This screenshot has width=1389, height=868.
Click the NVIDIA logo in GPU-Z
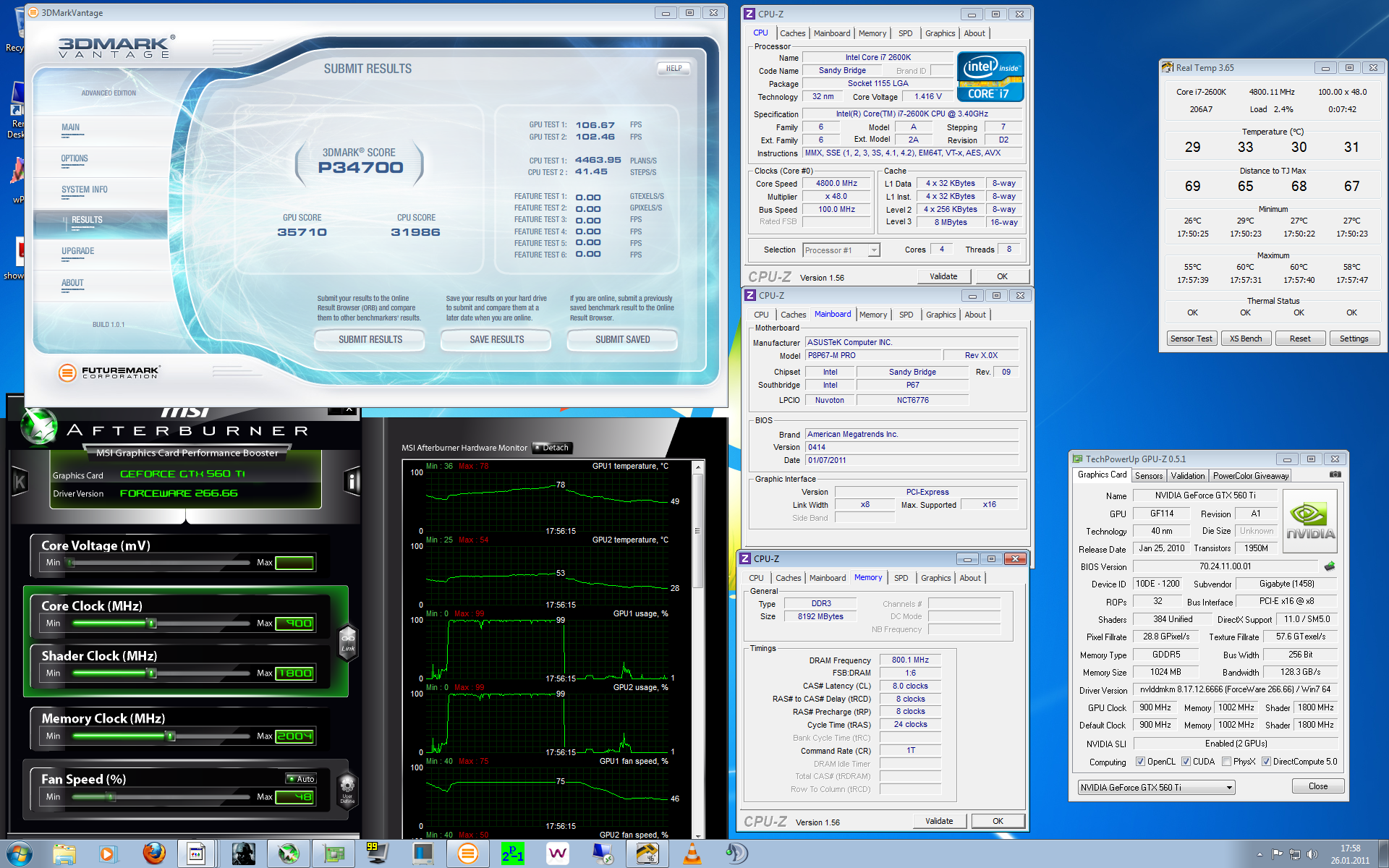coord(1309,522)
